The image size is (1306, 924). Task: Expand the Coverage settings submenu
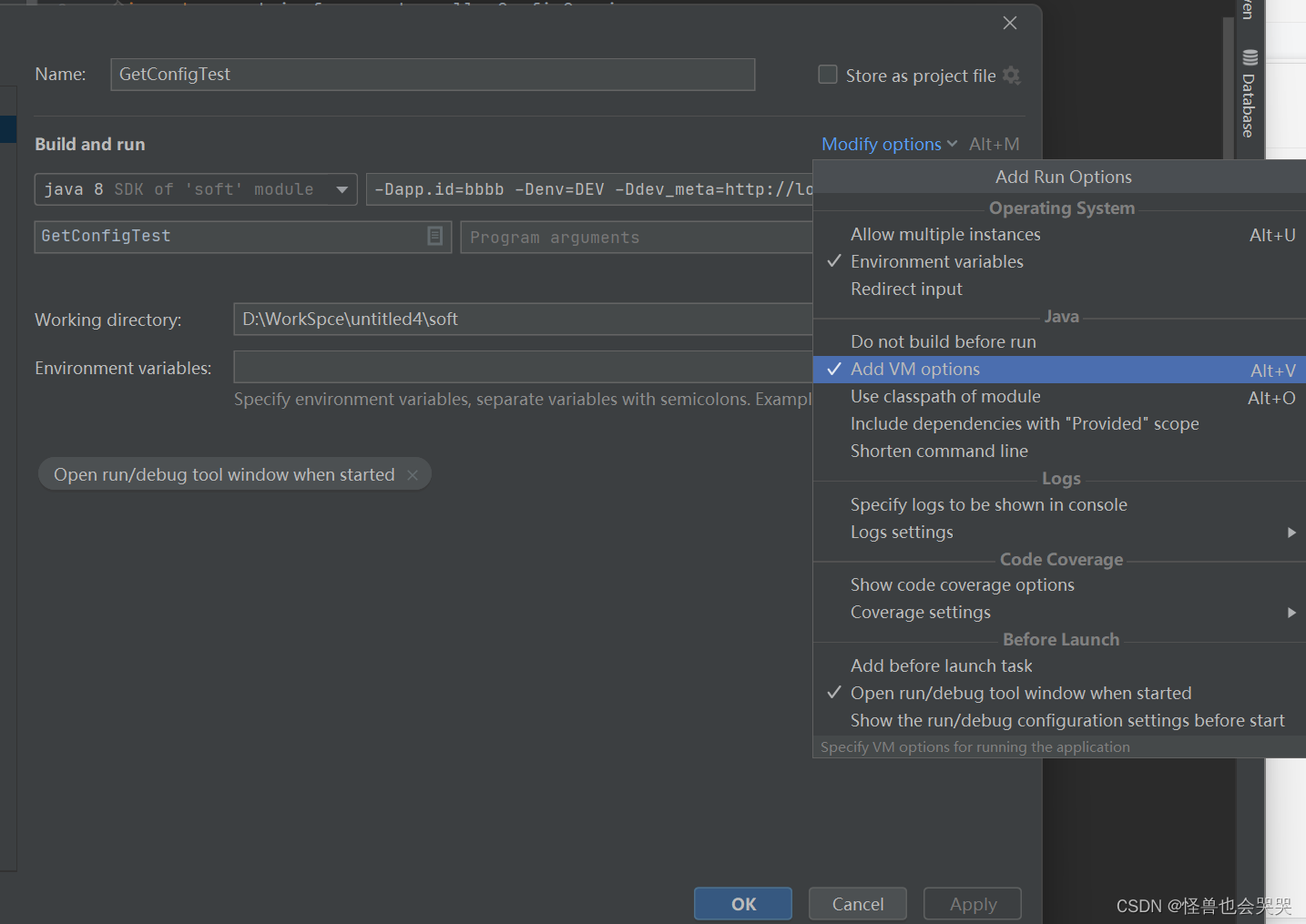tap(920, 612)
